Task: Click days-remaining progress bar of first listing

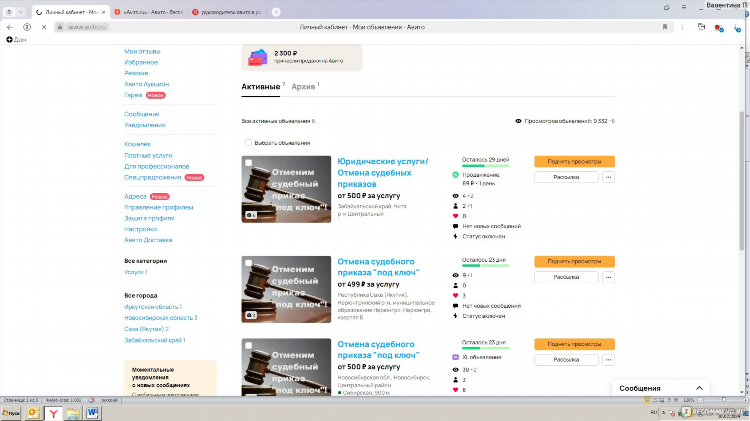Action: pos(485,166)
